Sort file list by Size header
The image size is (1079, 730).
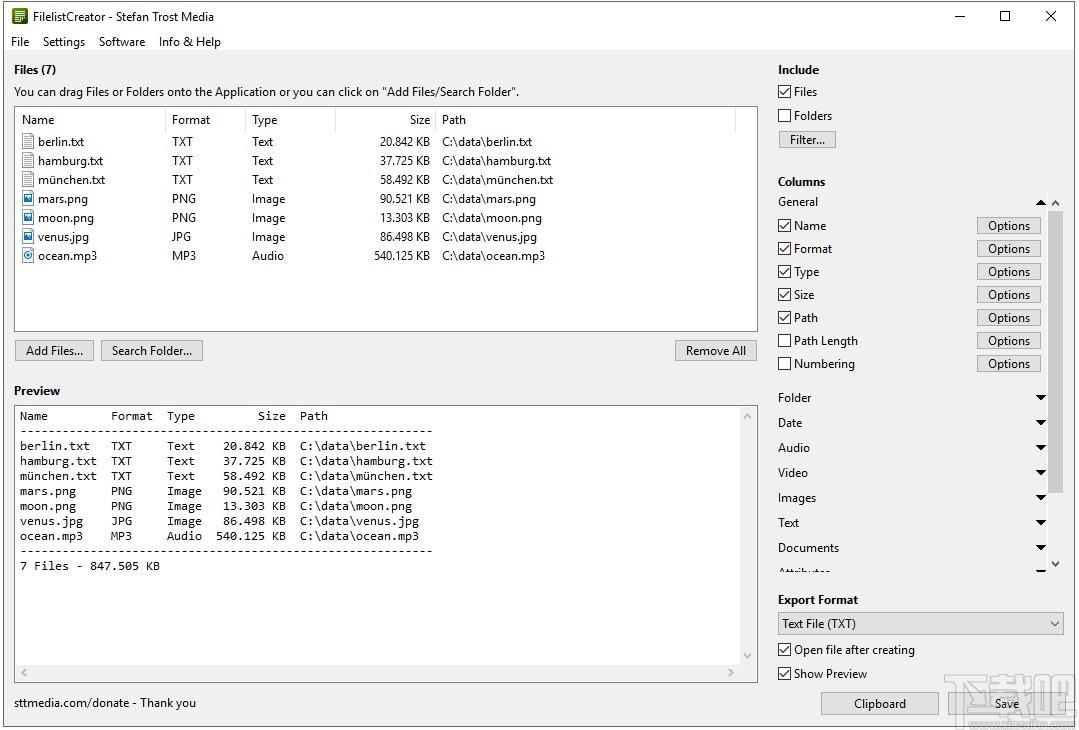point(385,120)
